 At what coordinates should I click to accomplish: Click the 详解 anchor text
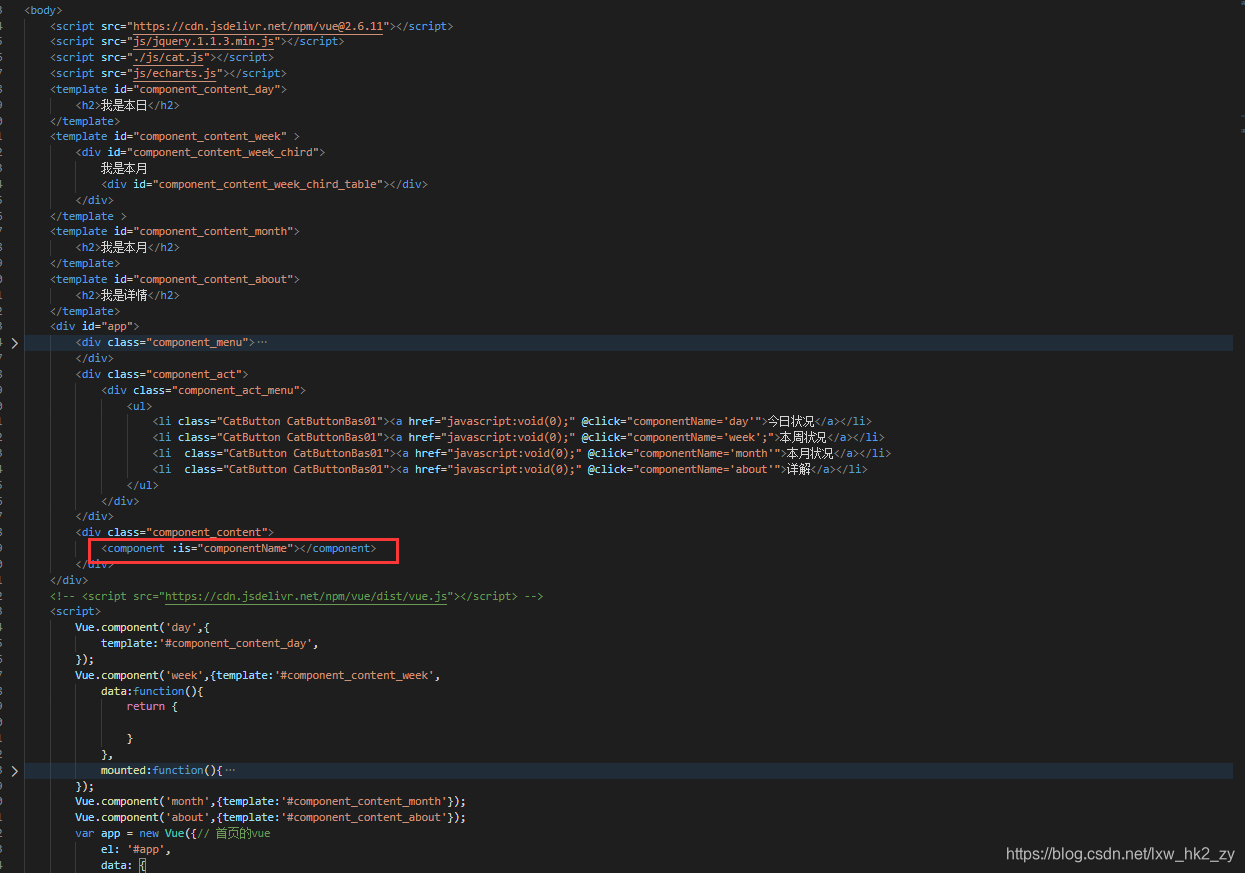(798, 470)
